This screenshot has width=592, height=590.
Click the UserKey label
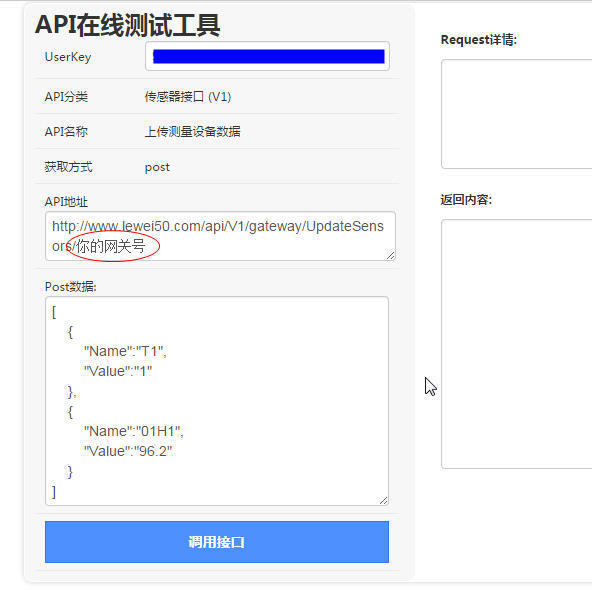pos(68,57)
